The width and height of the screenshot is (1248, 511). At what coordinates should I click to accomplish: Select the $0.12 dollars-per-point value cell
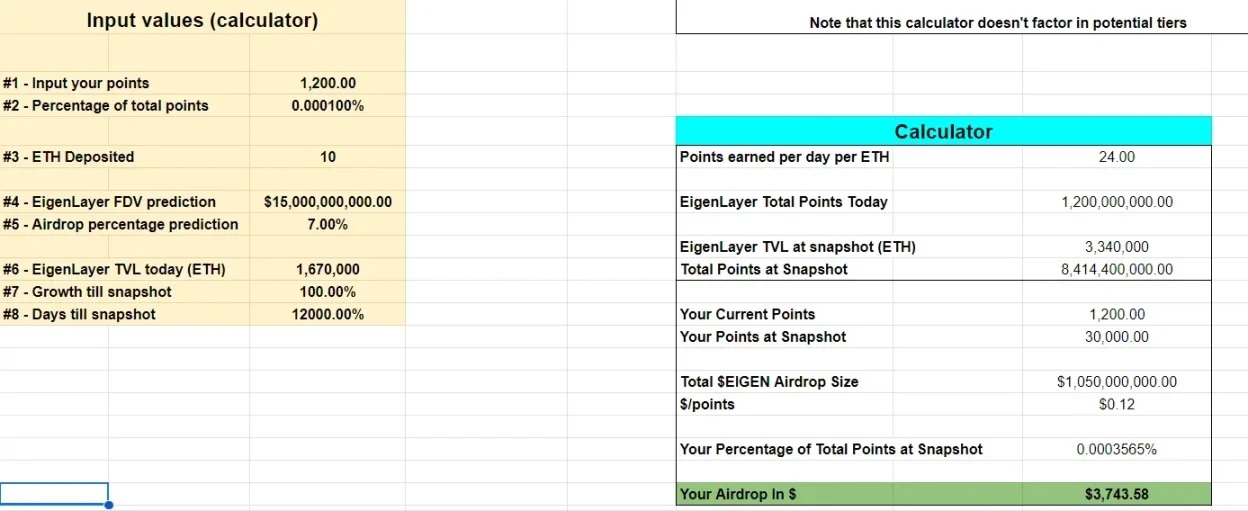(1116, 404)
